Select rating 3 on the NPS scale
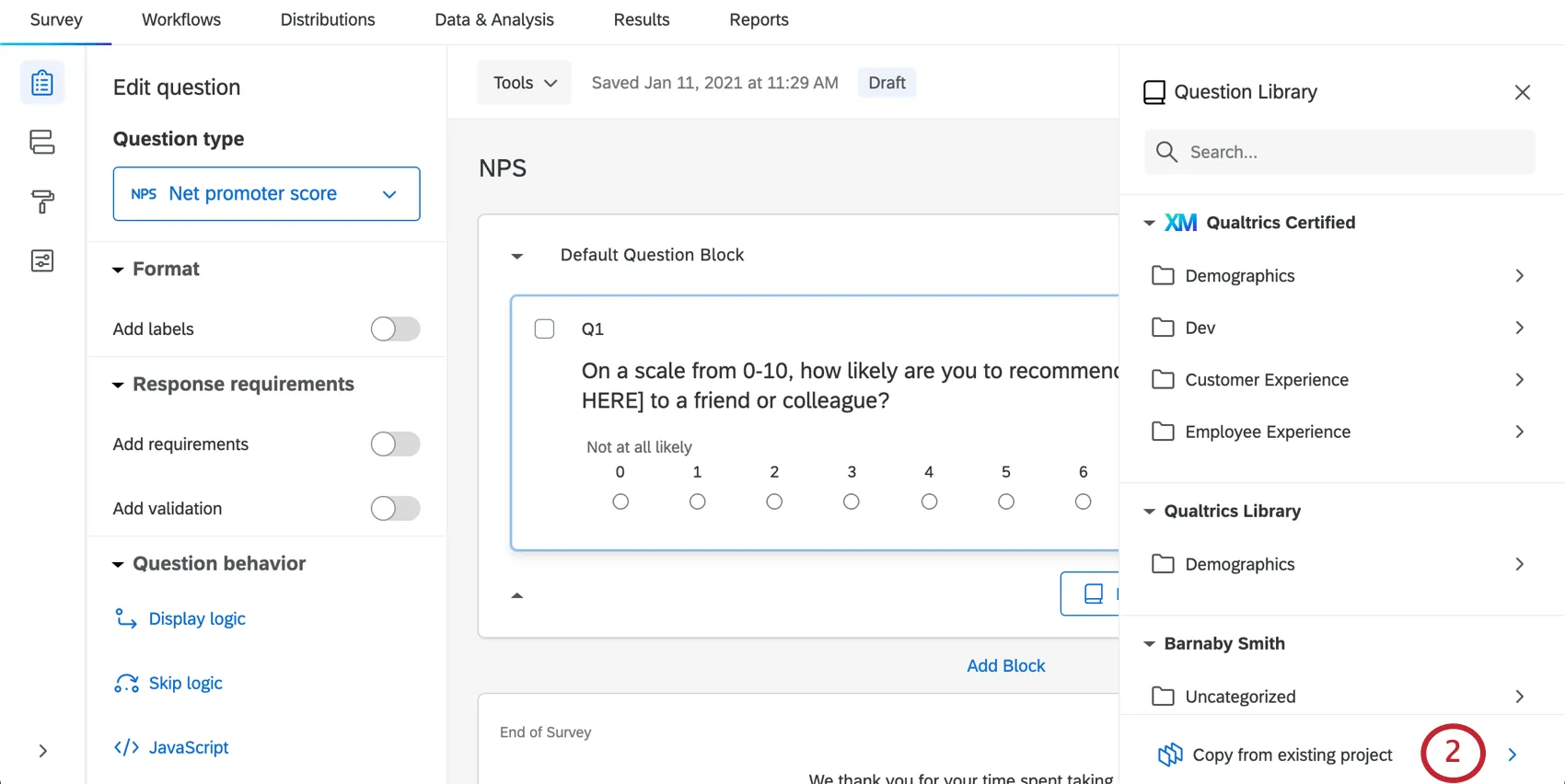The height and width of the screenshot is (784, 1565). [852, 502]
